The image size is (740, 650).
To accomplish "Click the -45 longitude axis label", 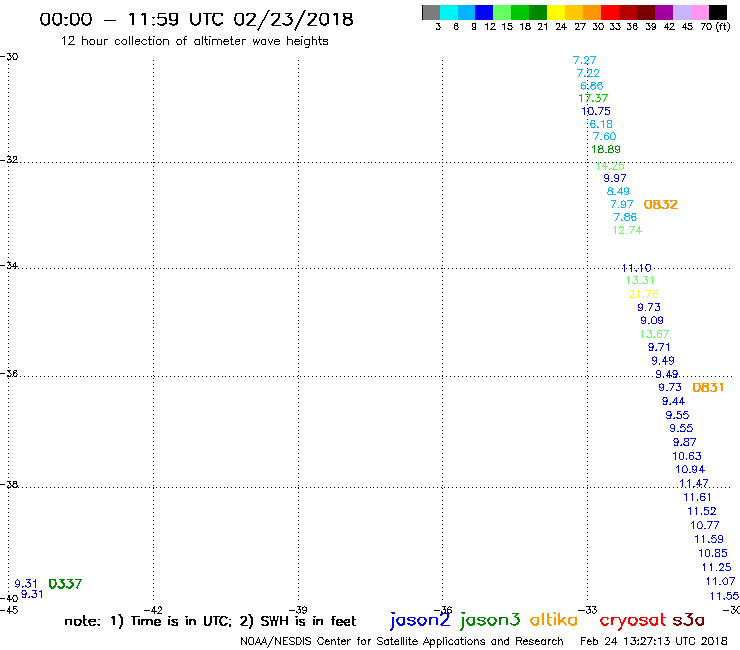I will pos(9,610).
